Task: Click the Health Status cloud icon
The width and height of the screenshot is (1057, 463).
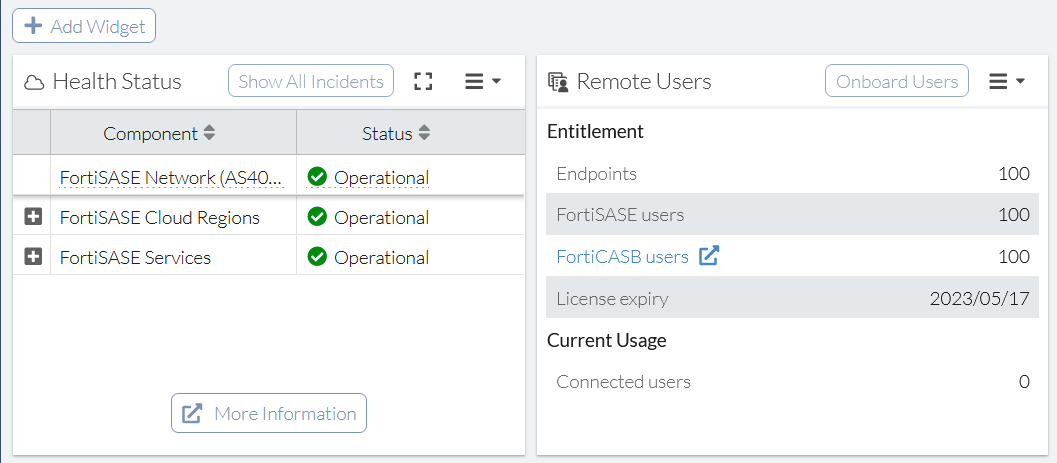Action: pyautogui.click(x=34, y=83)
